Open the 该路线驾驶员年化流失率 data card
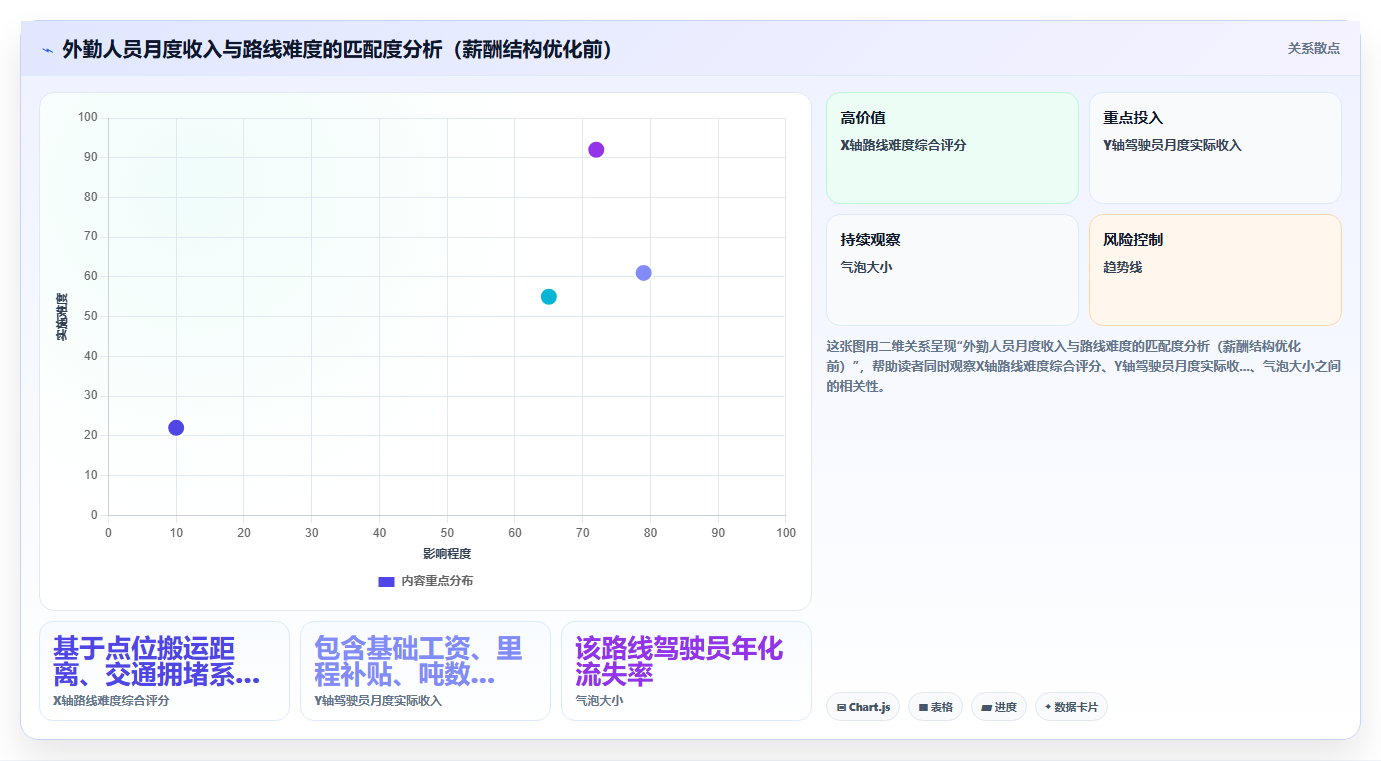Image resolution: width=1381 pixels, height=761 pixels. [x=686, y=671]
